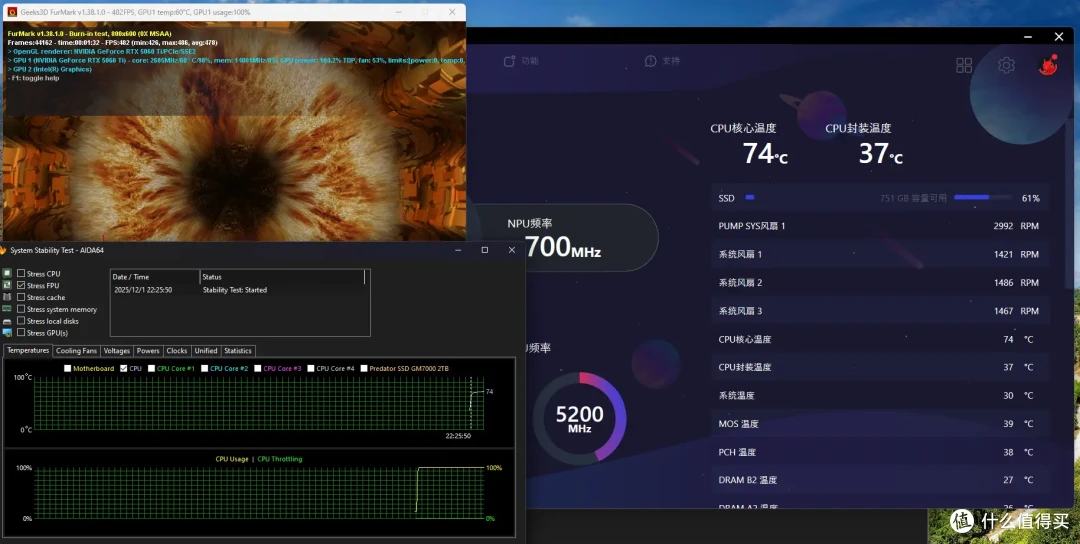Click the OpenGL renderer line in FurMark overlay
1080x544 pixels.
pyautogui.click(x=102, y=51)
